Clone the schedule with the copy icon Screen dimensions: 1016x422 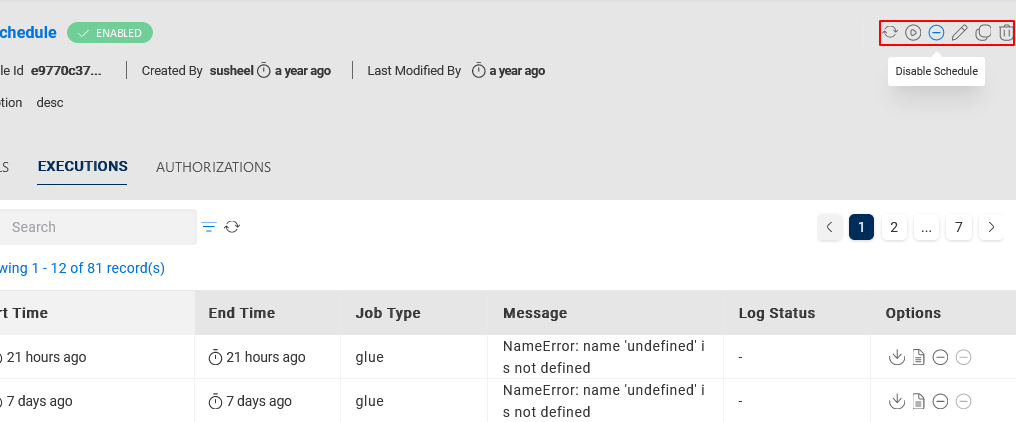[983, 33]
